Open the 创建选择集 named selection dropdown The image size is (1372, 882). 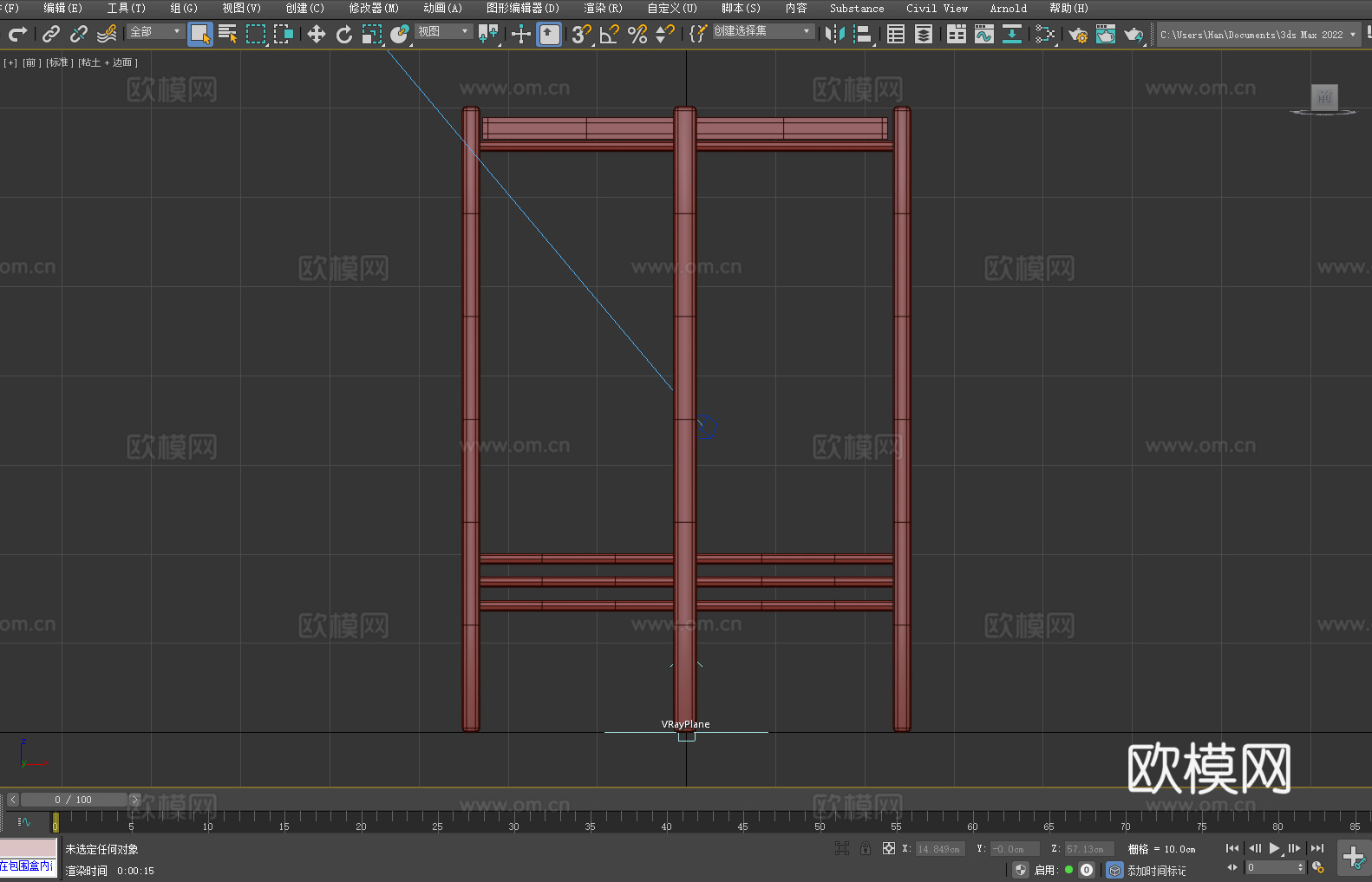coord(763,31)
